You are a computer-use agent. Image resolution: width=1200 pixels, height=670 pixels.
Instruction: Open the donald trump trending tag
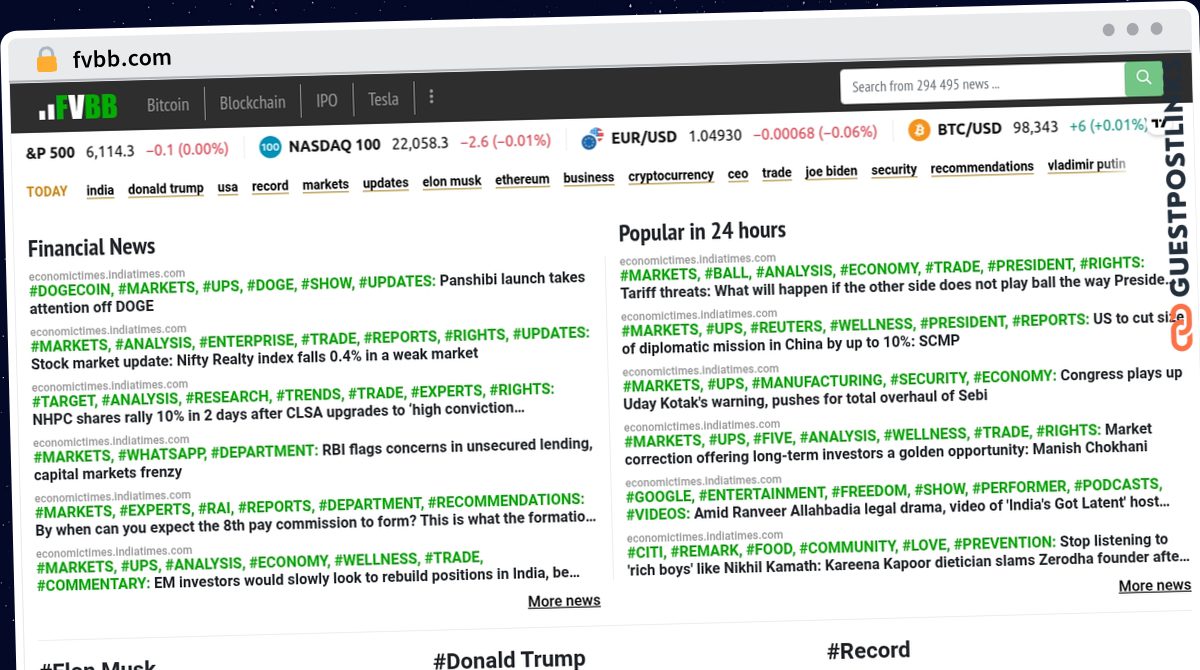tap(166, 188)
